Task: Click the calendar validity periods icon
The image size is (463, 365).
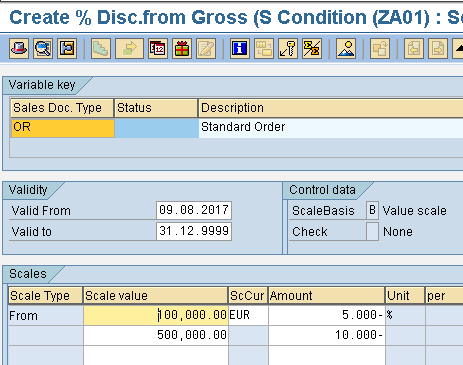Action: (x=158, y=49)
